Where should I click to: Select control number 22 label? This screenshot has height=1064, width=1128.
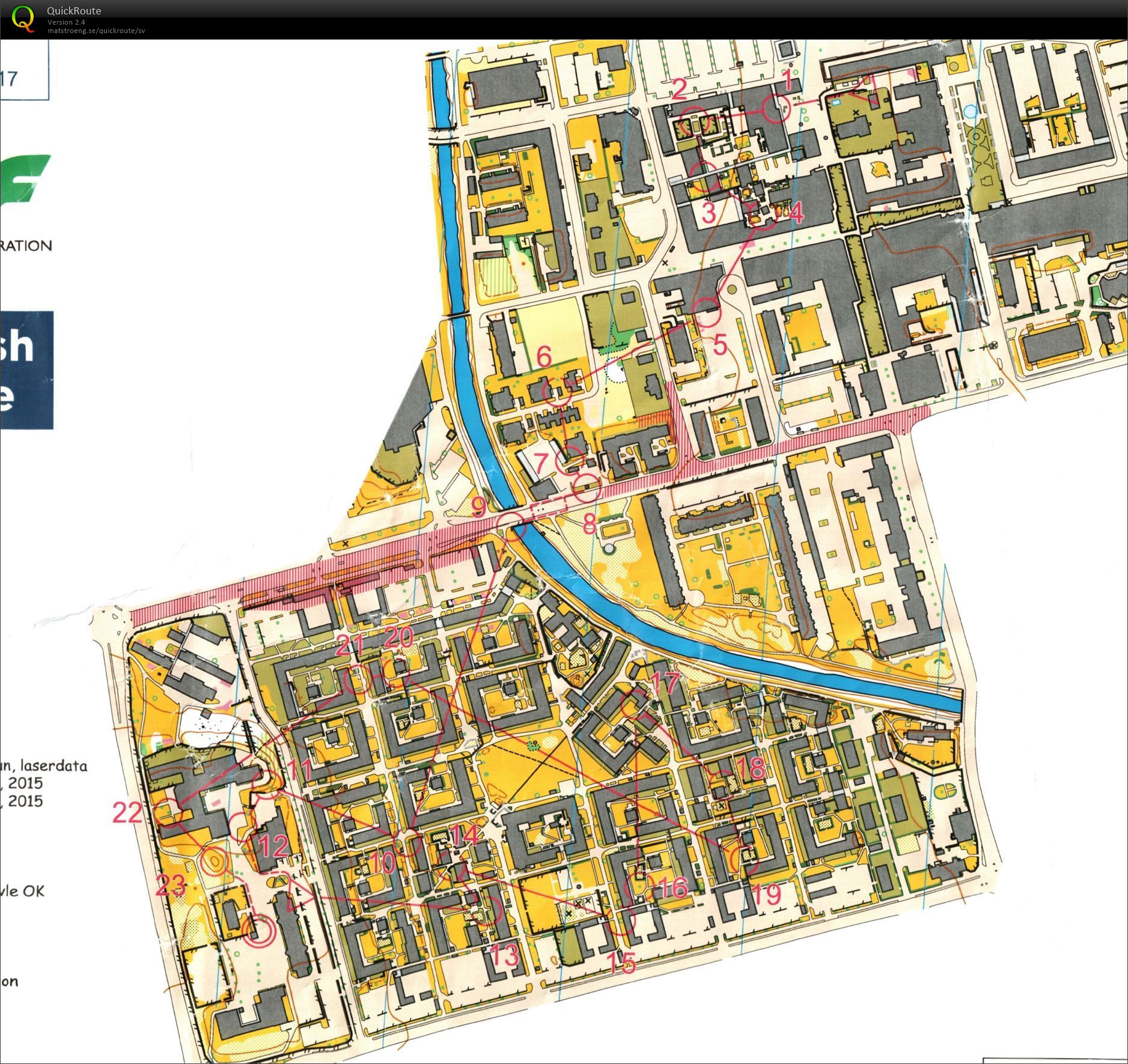pos(128,813)
